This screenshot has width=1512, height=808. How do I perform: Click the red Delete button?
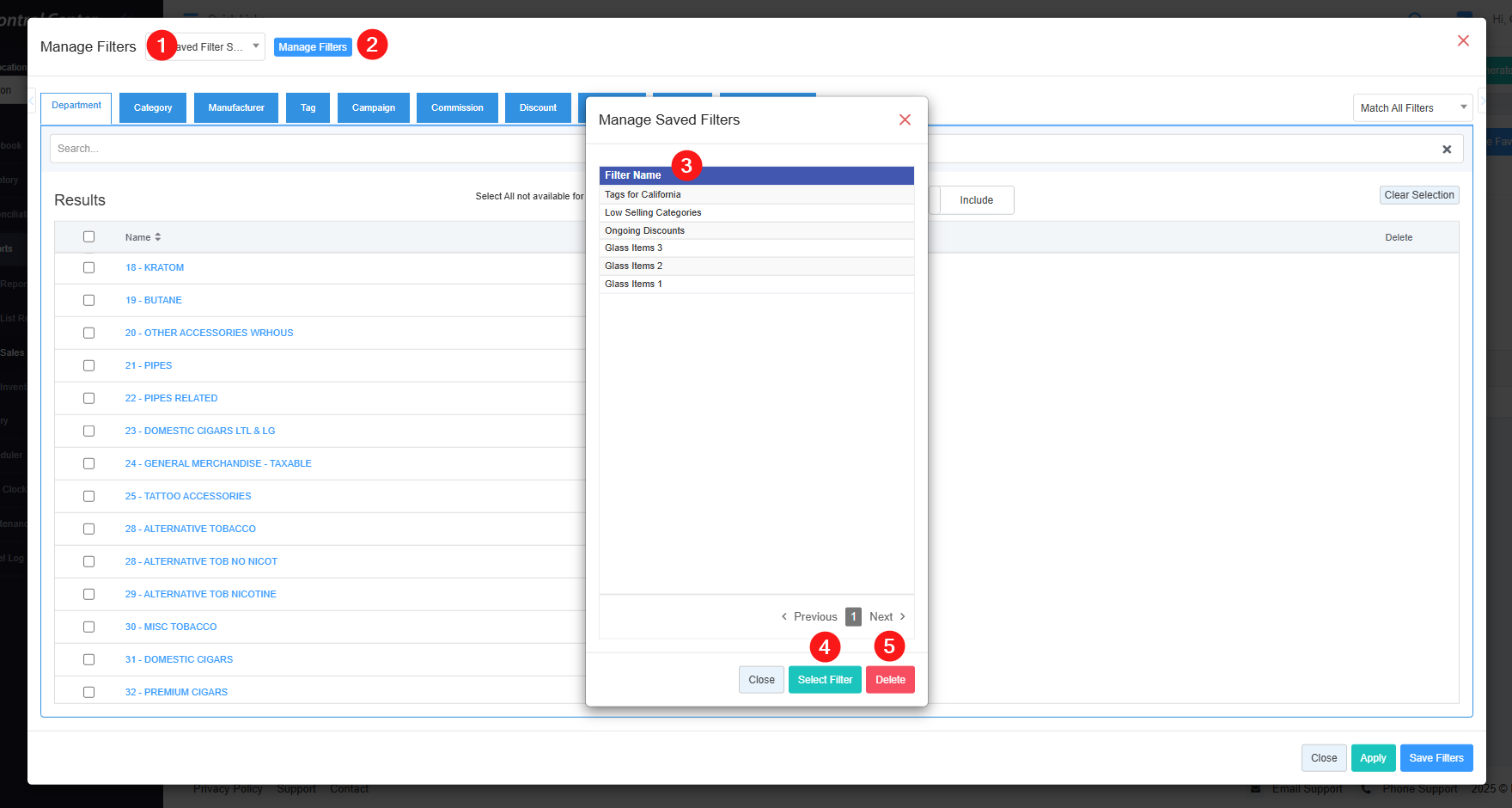(x=890, y=680)
